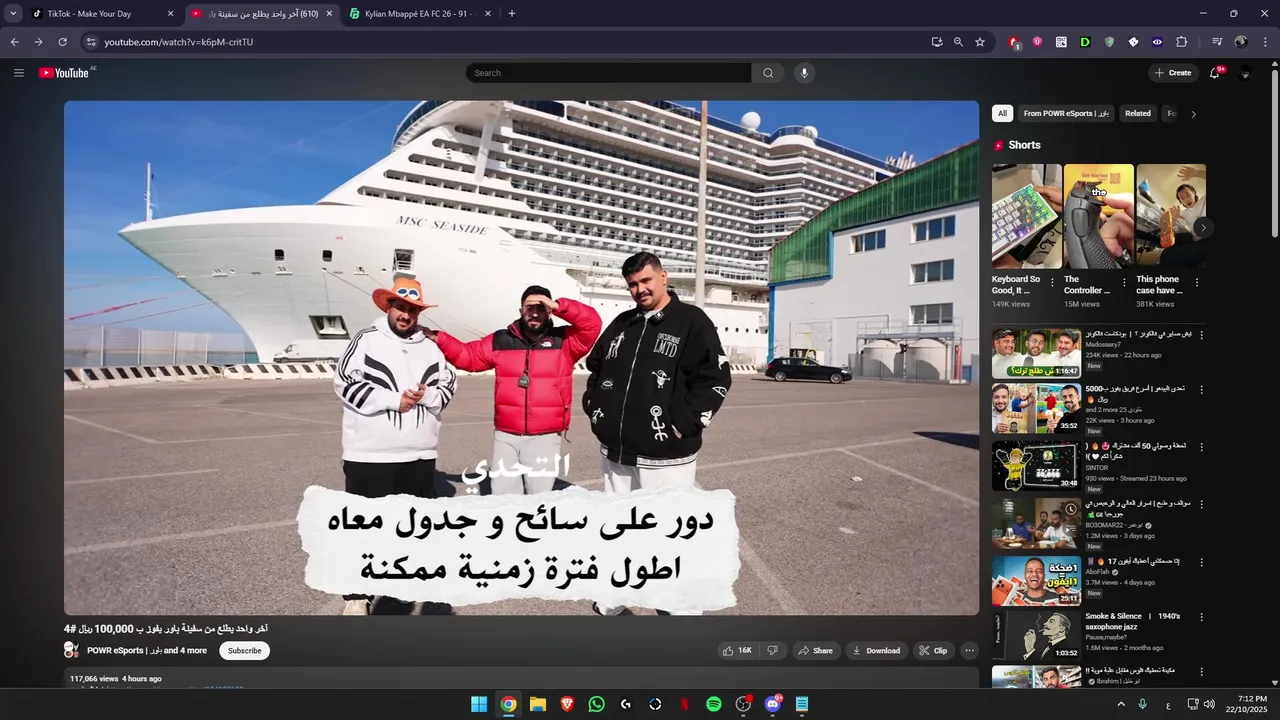Click the Create button
This screenshot has height=720, width=1280.
[x=1173, y=73]
